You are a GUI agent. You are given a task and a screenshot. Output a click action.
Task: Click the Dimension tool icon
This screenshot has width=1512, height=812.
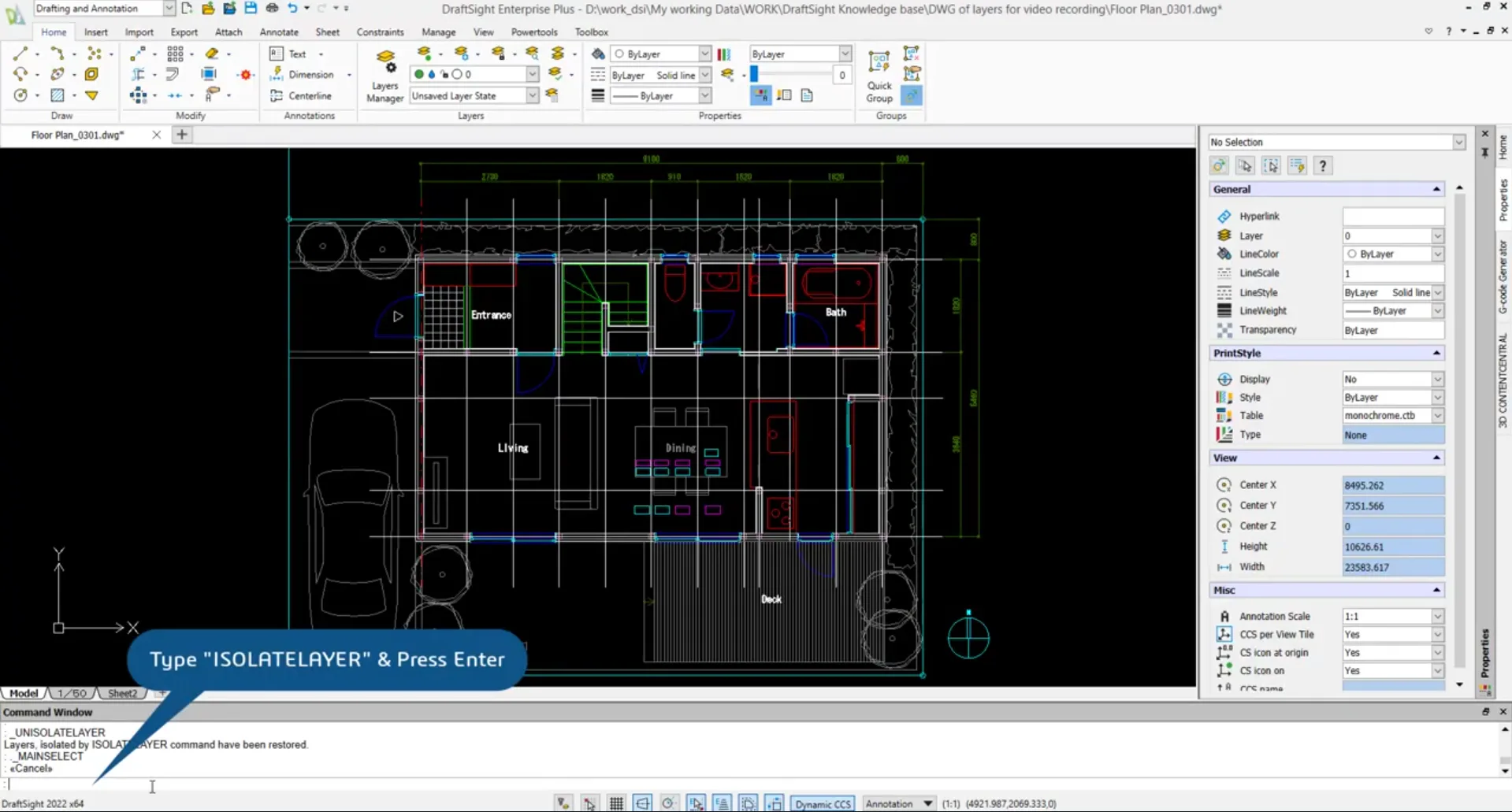tap(277, 74)
